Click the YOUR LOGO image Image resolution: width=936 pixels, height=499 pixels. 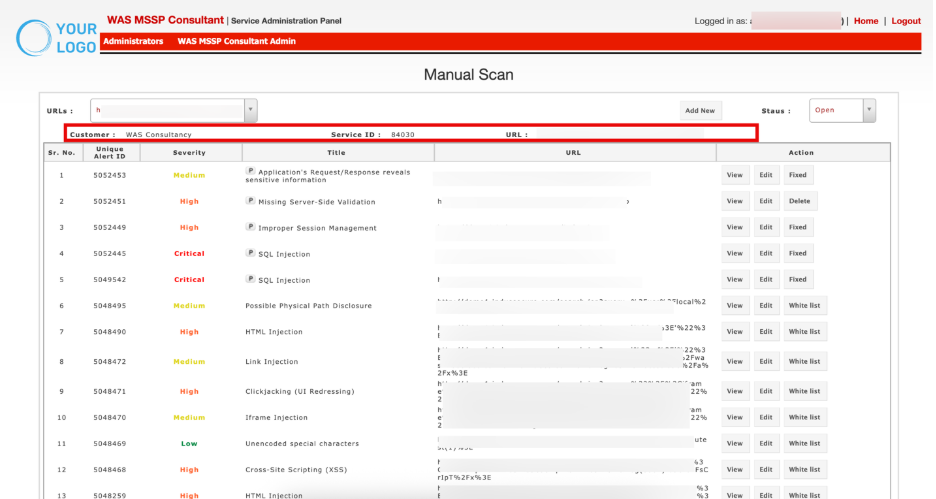56,38
